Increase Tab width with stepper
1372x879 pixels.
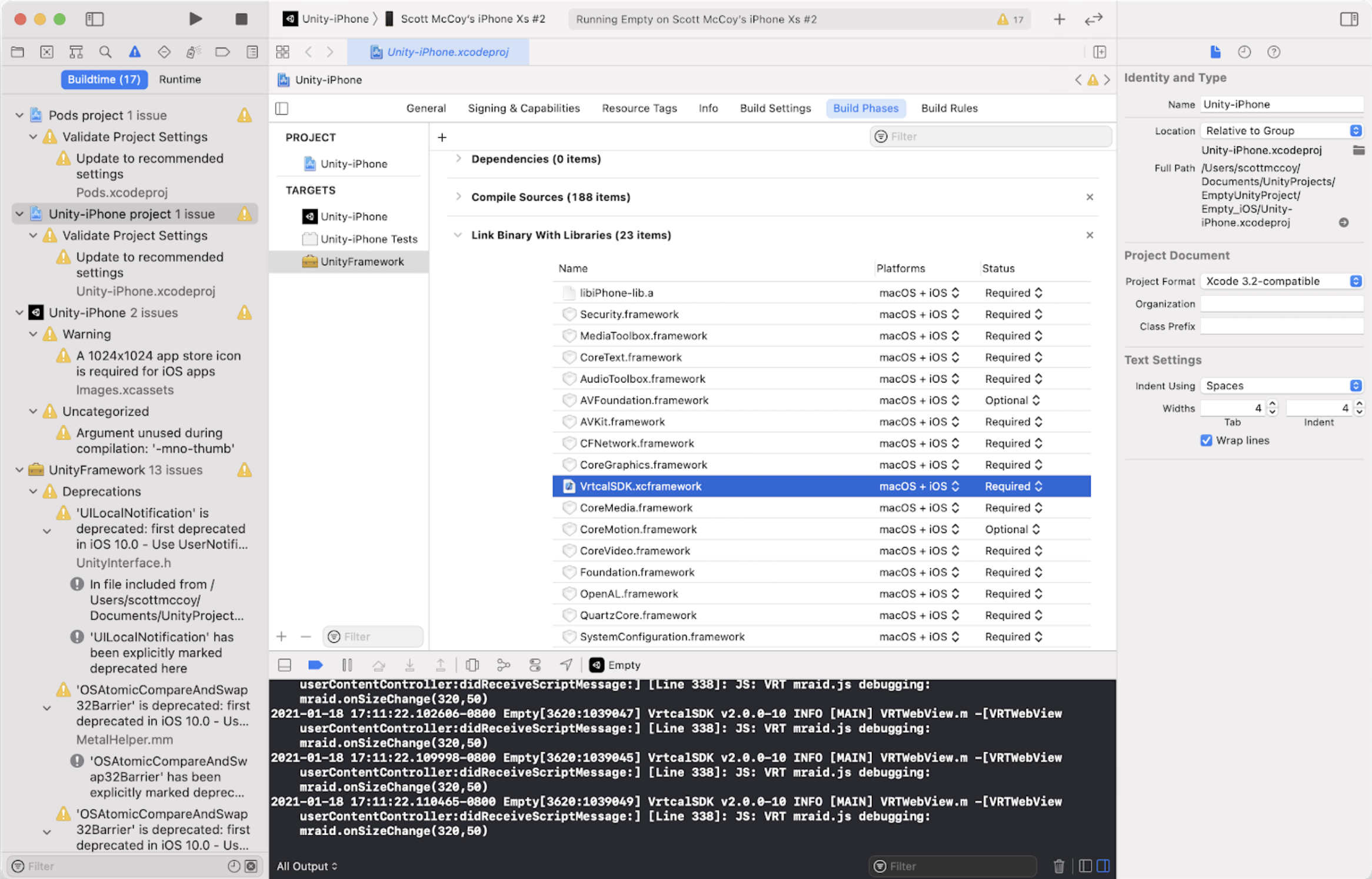pos(1272,404)
